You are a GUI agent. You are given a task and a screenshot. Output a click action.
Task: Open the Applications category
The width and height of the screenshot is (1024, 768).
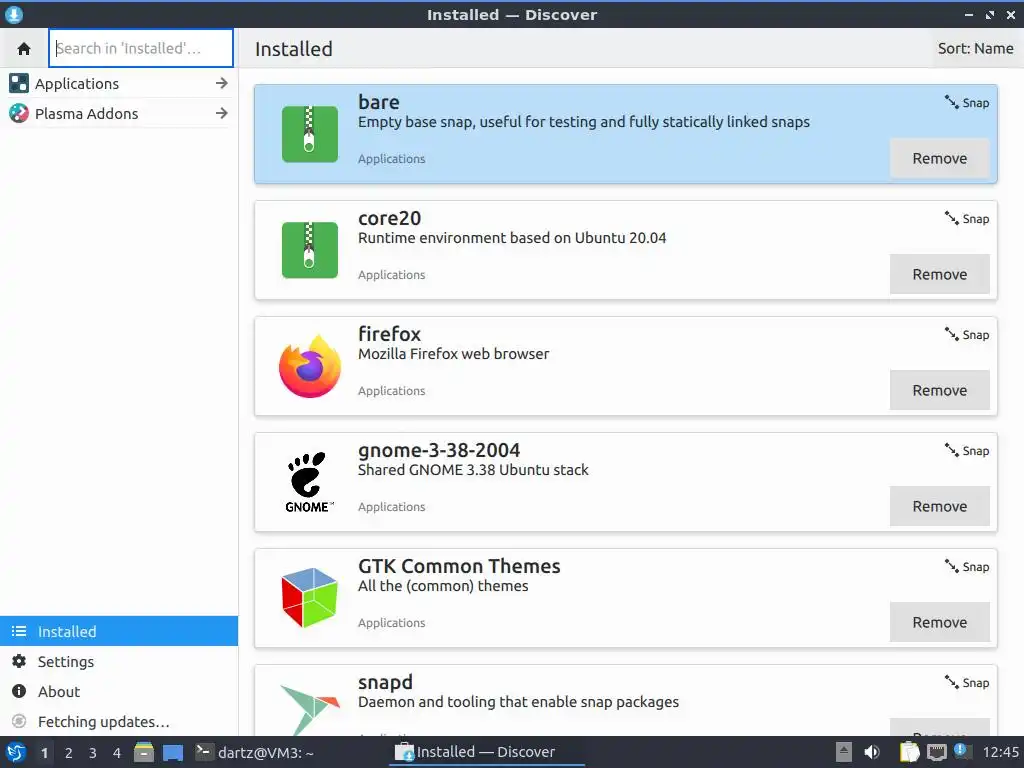pos(119,84)
